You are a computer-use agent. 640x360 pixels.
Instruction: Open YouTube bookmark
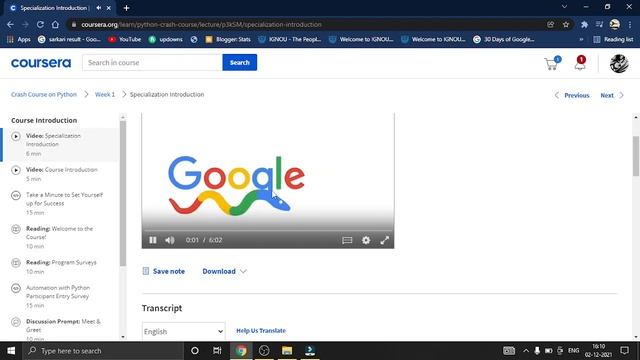124,39
